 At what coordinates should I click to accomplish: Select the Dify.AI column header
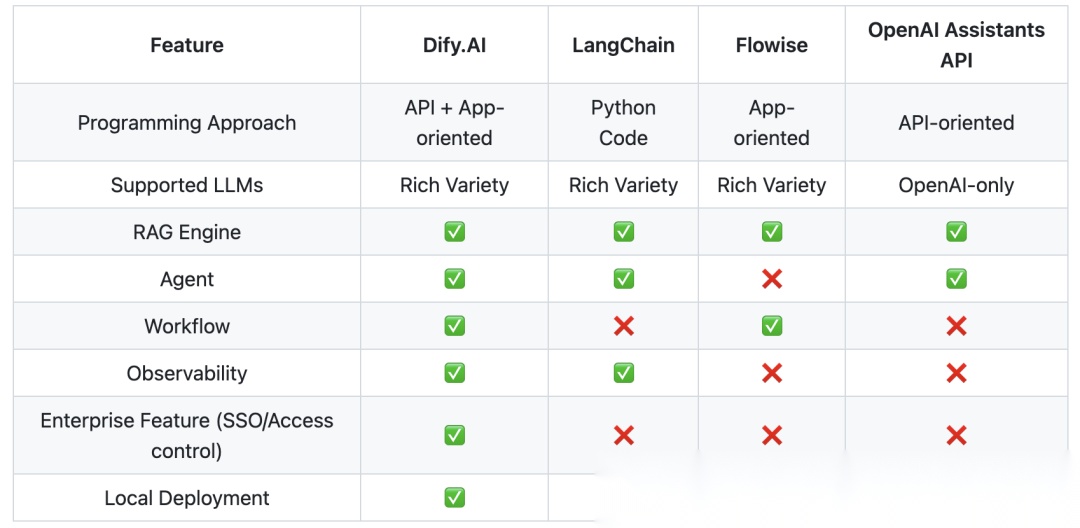(x=454, y=45)
